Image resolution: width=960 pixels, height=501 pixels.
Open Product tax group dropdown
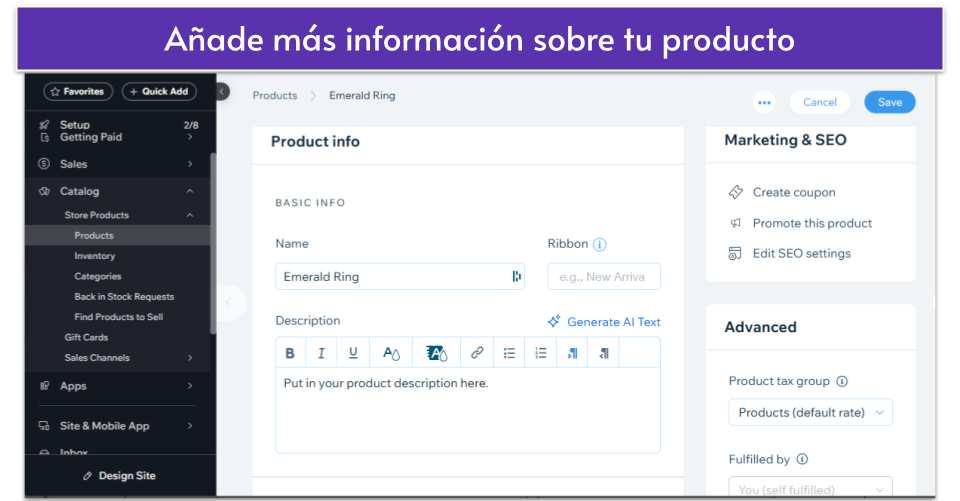[x=810, y=412]
